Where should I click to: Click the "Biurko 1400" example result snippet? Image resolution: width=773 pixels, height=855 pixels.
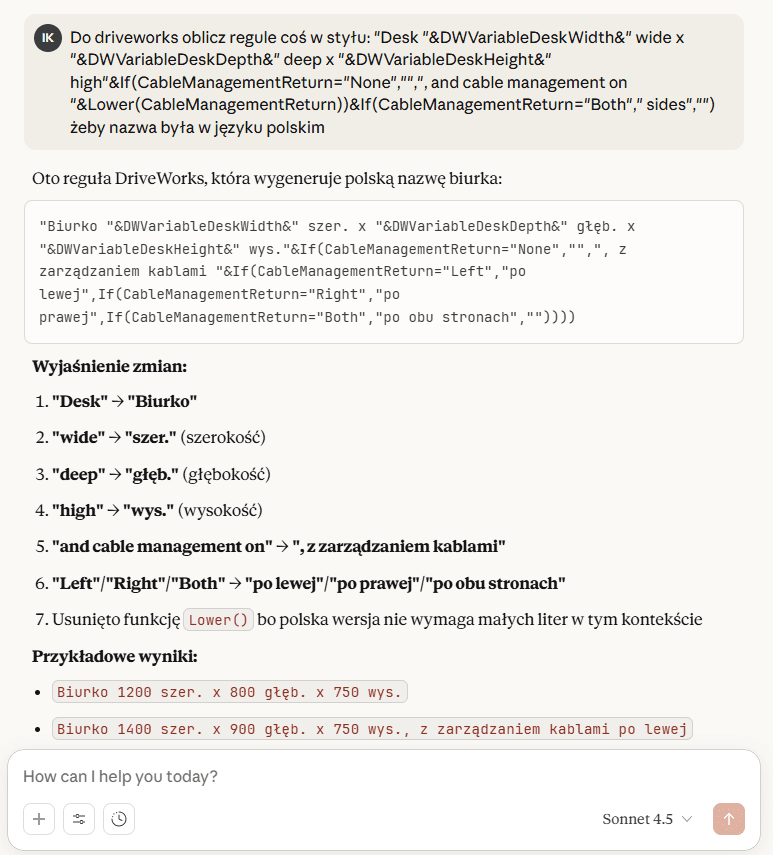tap(372, 728)
